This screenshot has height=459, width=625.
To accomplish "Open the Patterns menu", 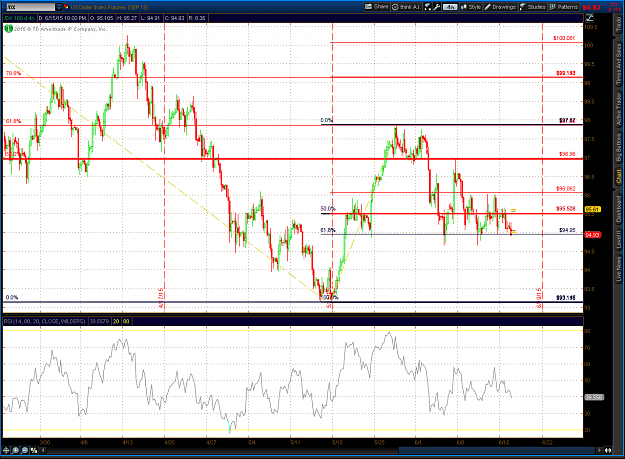I will 564,7.
